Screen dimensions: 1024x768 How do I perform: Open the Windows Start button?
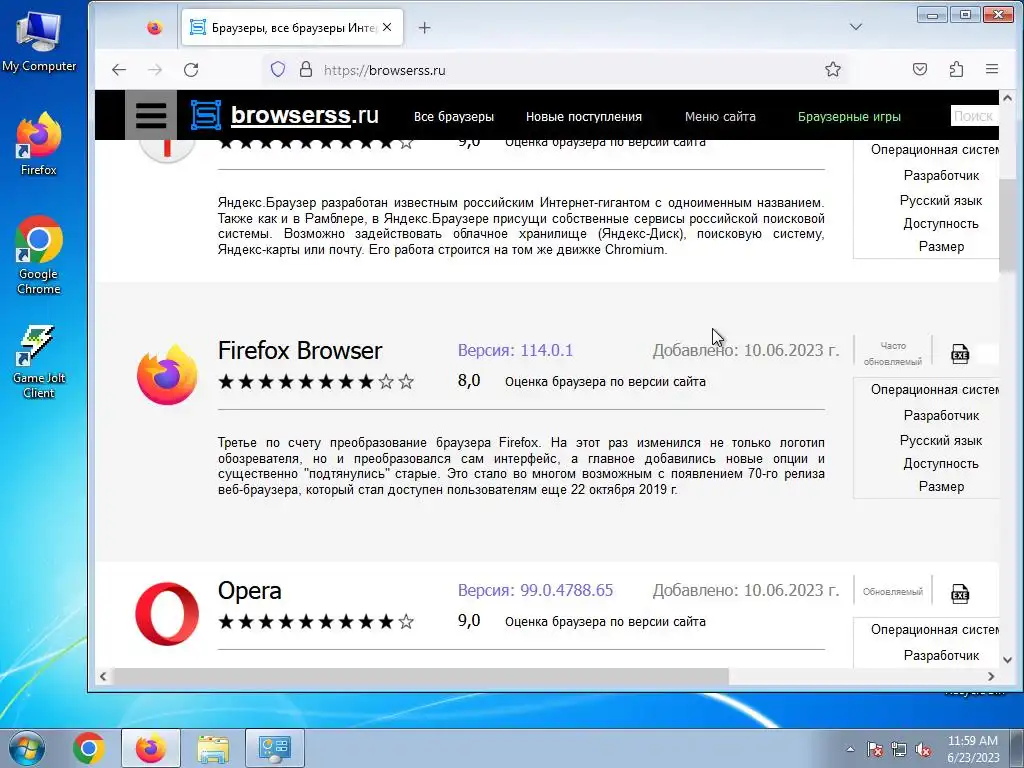pyautogui.click(x=26, y=748)
